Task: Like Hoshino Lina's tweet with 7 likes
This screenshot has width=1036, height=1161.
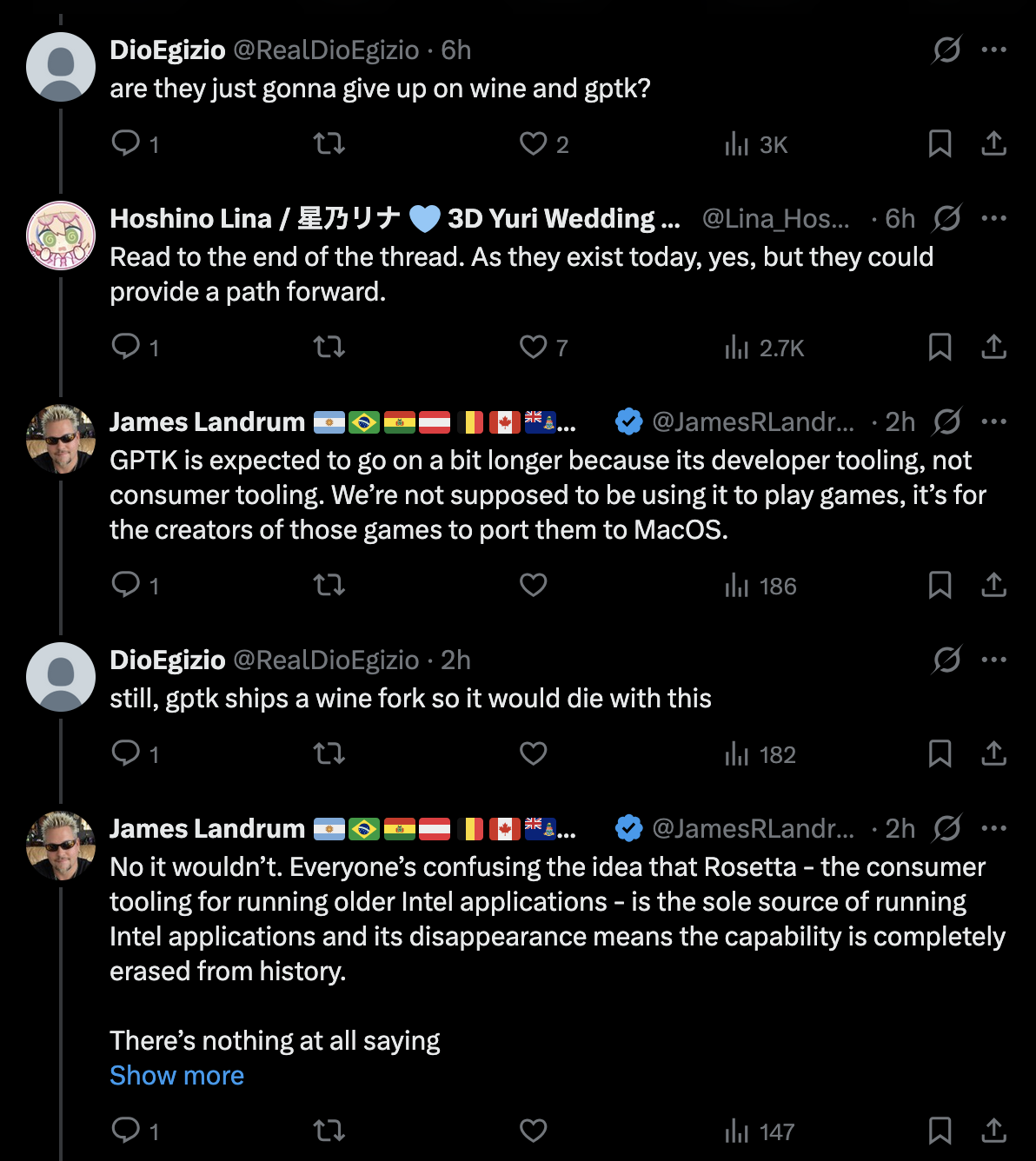Action: point(534,348)
